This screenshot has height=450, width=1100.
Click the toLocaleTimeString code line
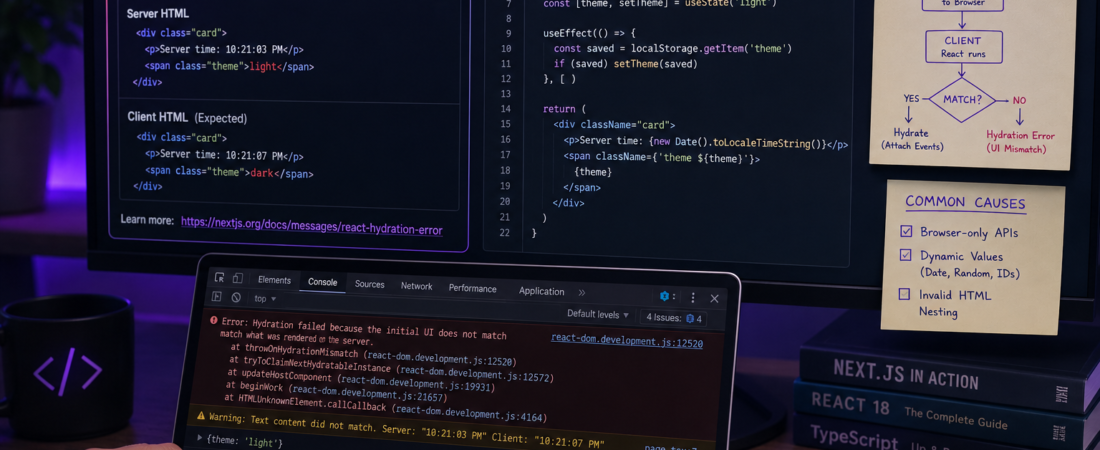(x=706, y=145)
